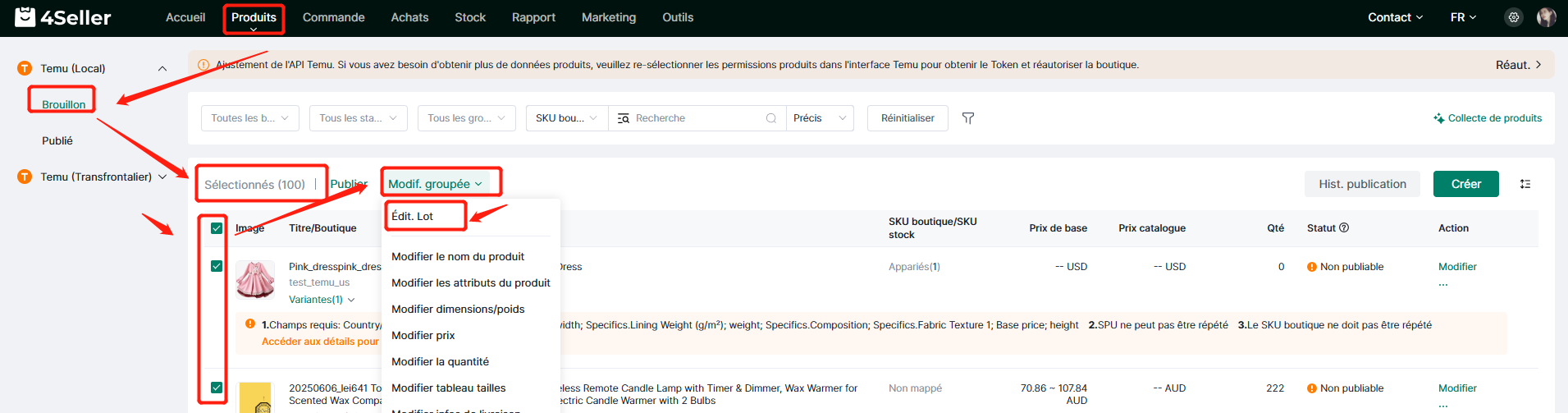Open the Commande menu
This screenshot has height=413, width=1568.
click(x=334, y=17)
